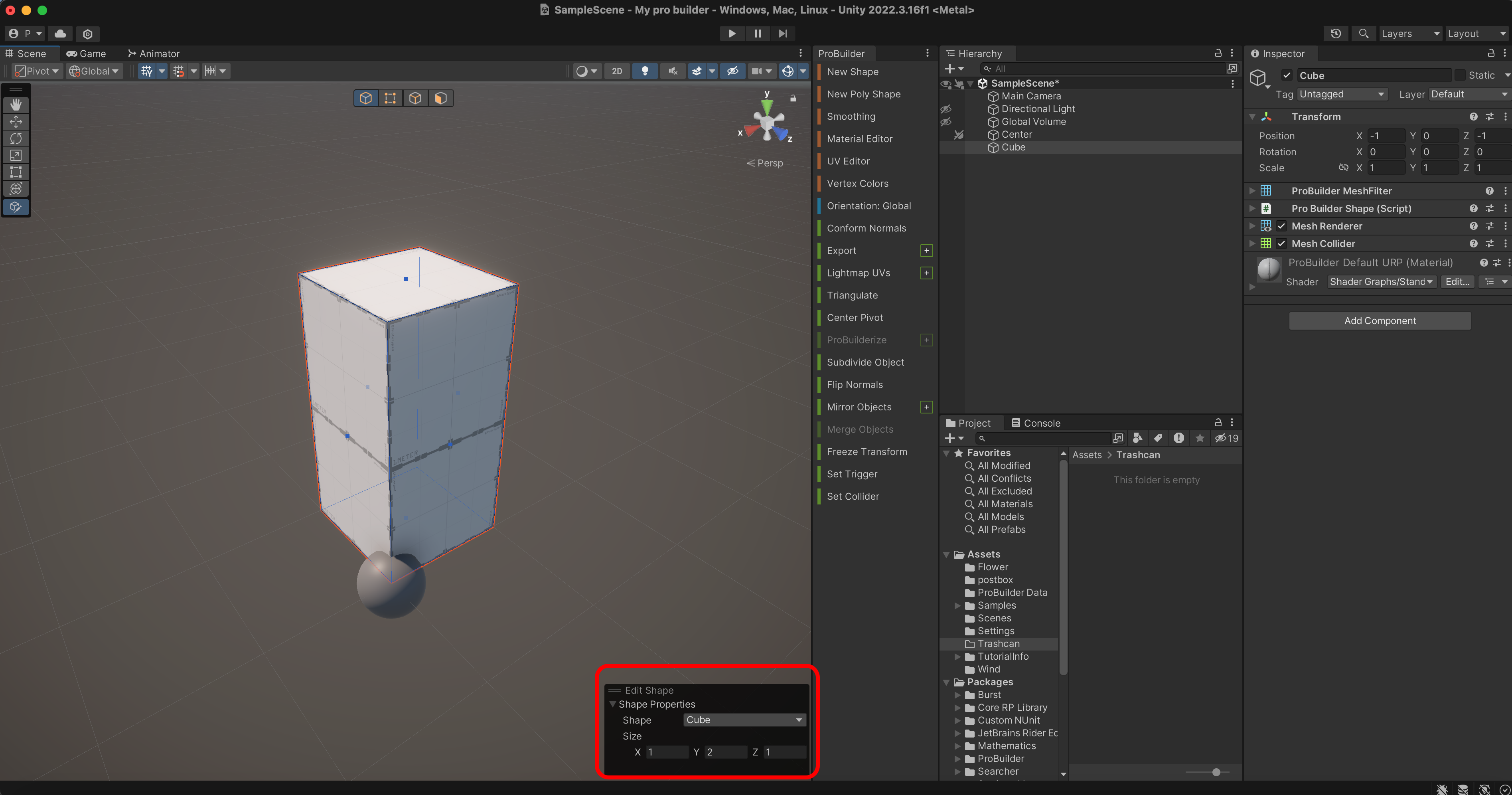Open the Undo History icon
Viewport: 1512px width, 795px height.
click(x=1335, y=34)
